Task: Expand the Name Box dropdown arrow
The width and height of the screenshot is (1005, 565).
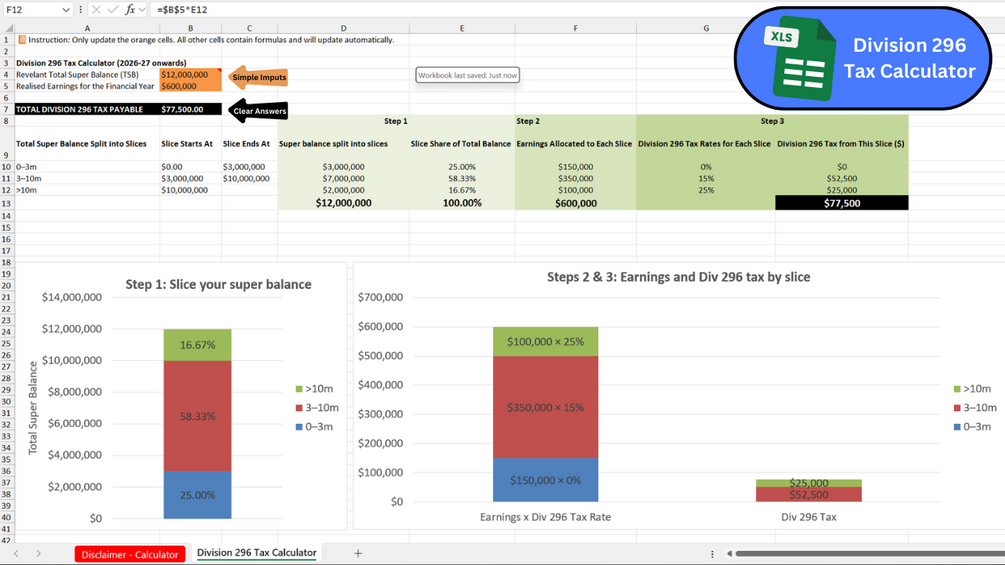Action: coord(66,10)
